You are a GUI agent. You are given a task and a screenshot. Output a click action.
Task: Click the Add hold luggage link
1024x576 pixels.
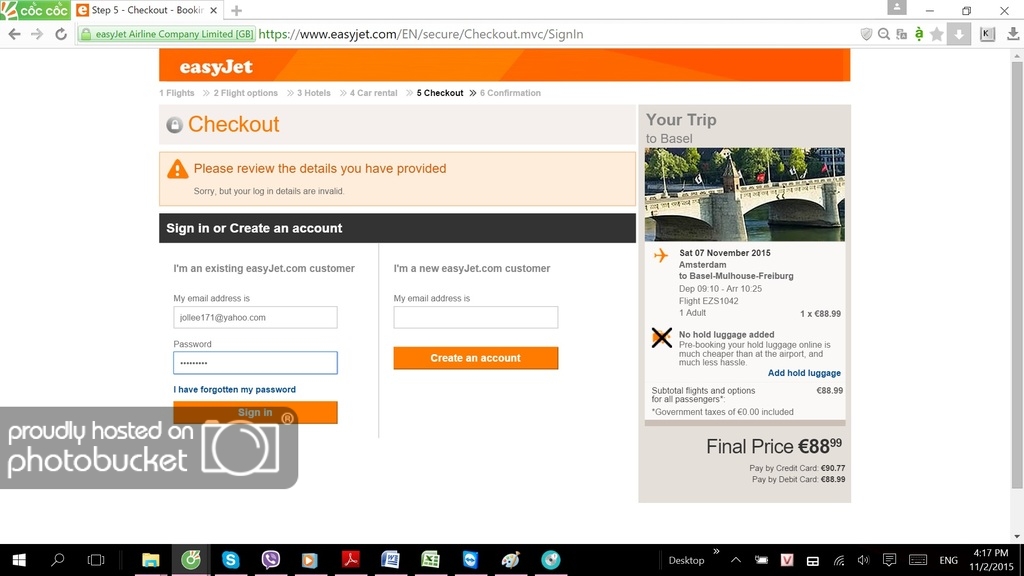804,373
